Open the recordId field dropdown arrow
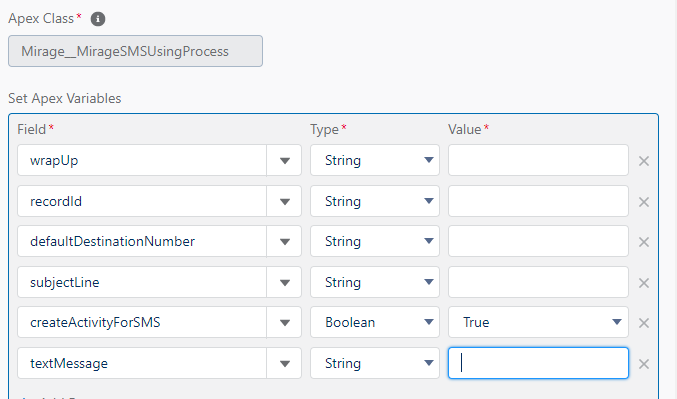Image resolution: width=677 pixels, height=399 pixels. coord(284,201)
